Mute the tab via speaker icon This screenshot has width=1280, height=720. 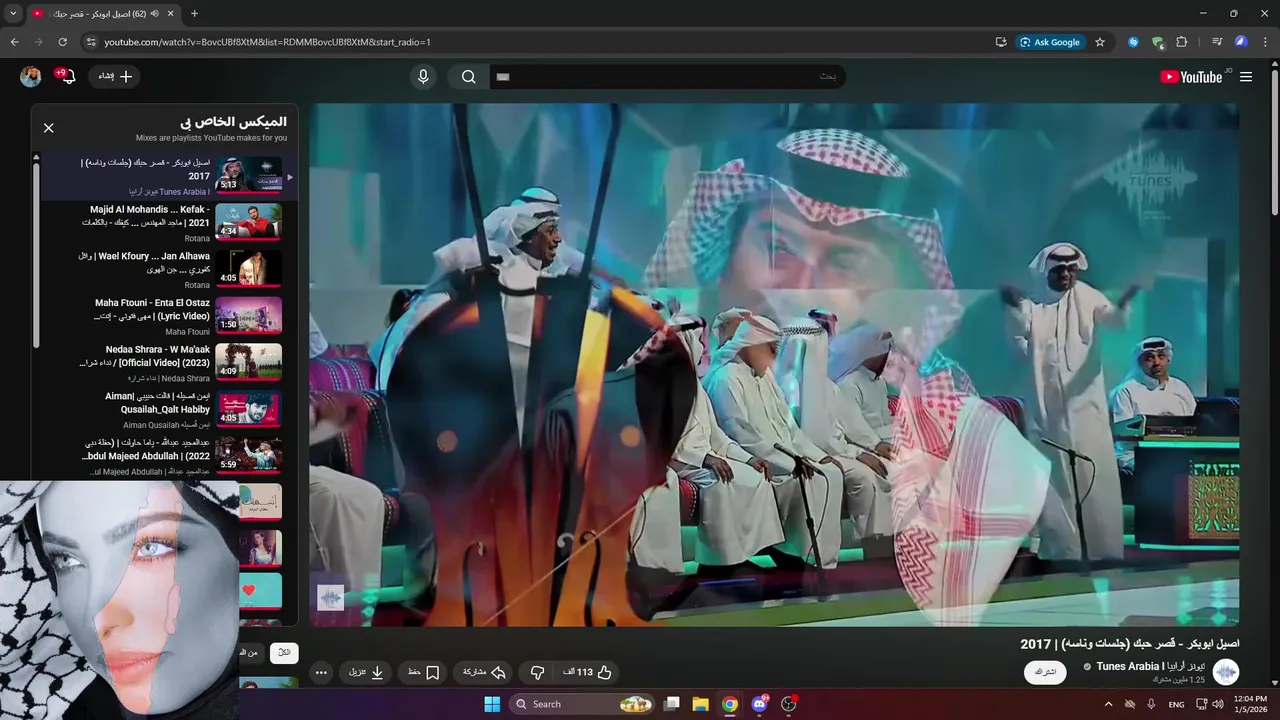point(155,13)
